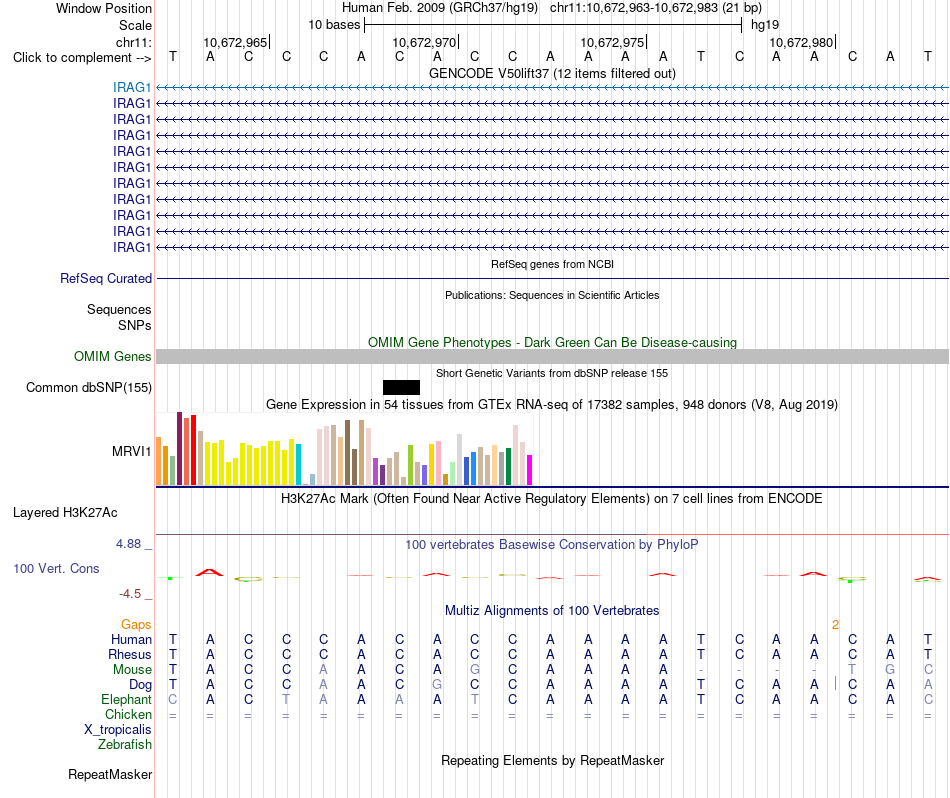Click the Sequences track label
This screenshot has height=798, width=950.
coord(119,310)
